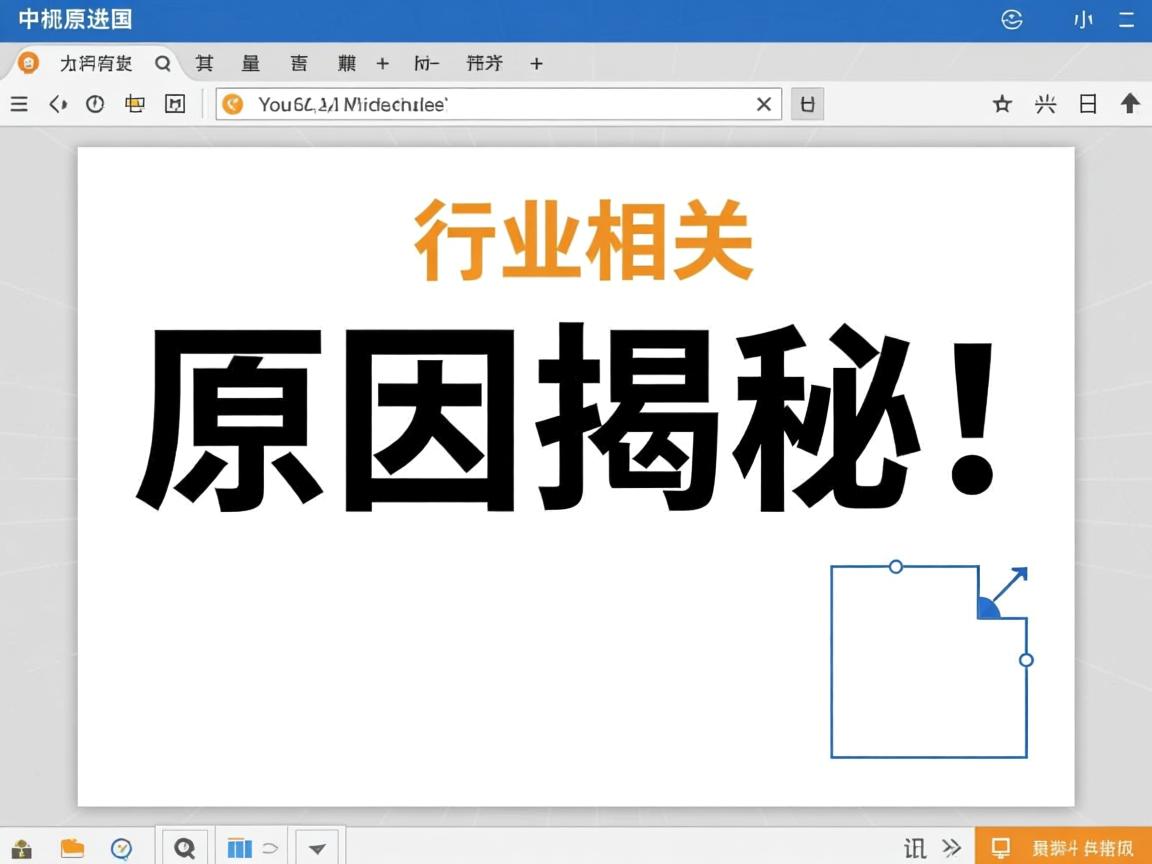The width and height of the screenshot is (1152, 864).
Task: Click the orange button in the bottom-right corner
Action: point(1063,846)
